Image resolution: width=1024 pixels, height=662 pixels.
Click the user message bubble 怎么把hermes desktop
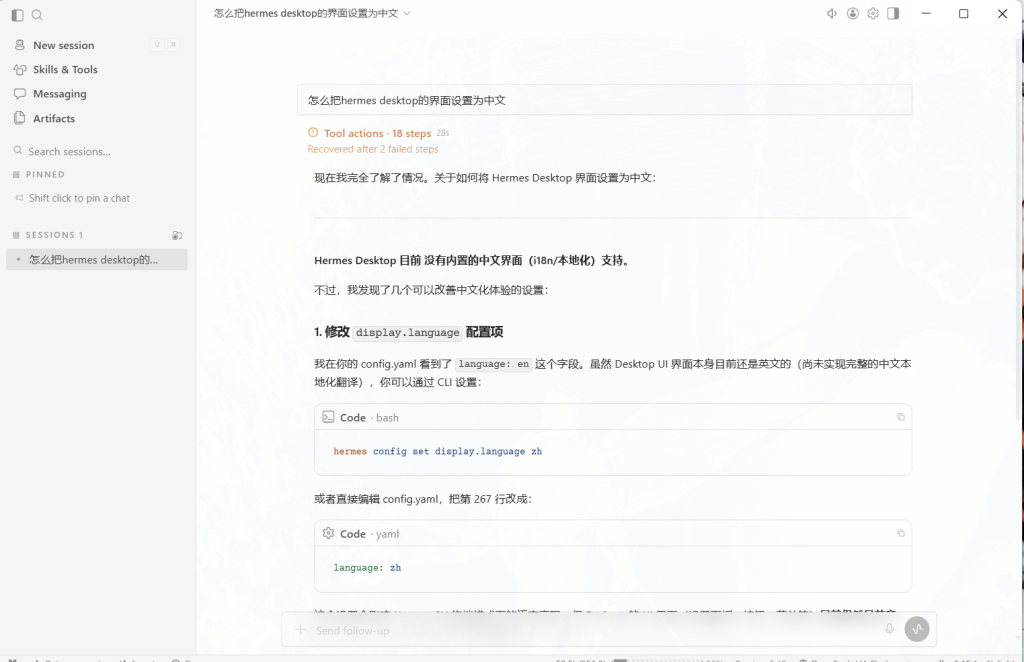click(x=605, y=100)
